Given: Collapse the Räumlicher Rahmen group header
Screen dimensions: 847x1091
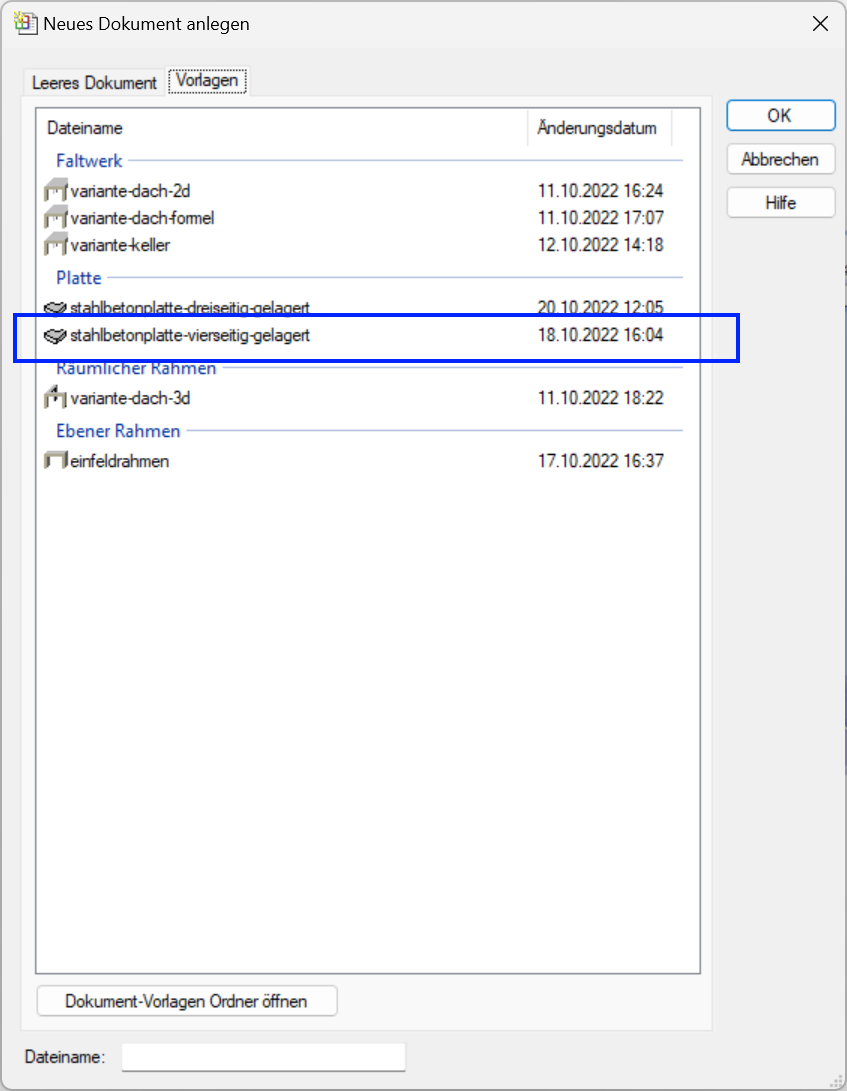Looking at the screenshot, I should (136, 368).
